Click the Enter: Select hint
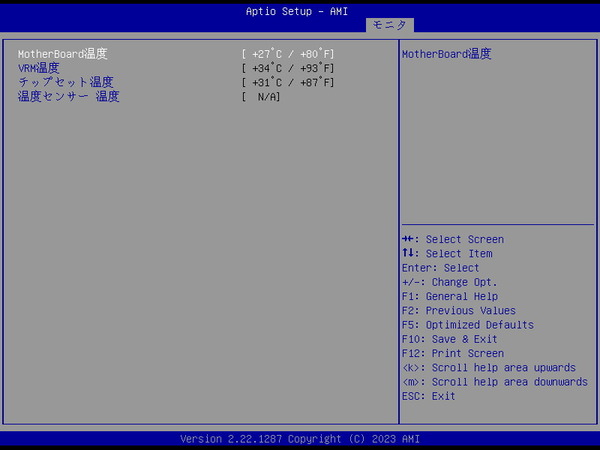 click(x=440, y=268)
